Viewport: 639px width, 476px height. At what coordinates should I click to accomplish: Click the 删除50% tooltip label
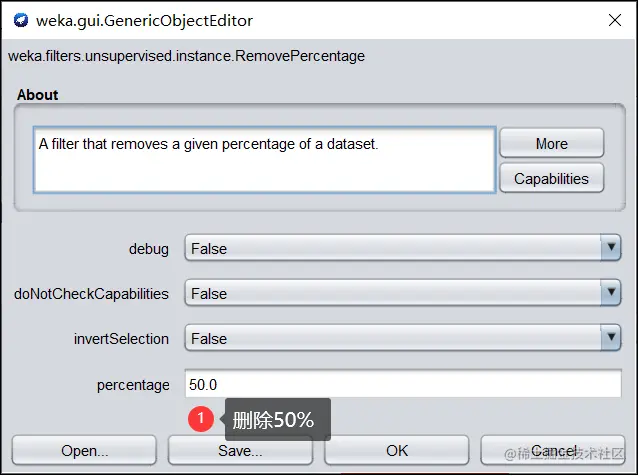273,420
